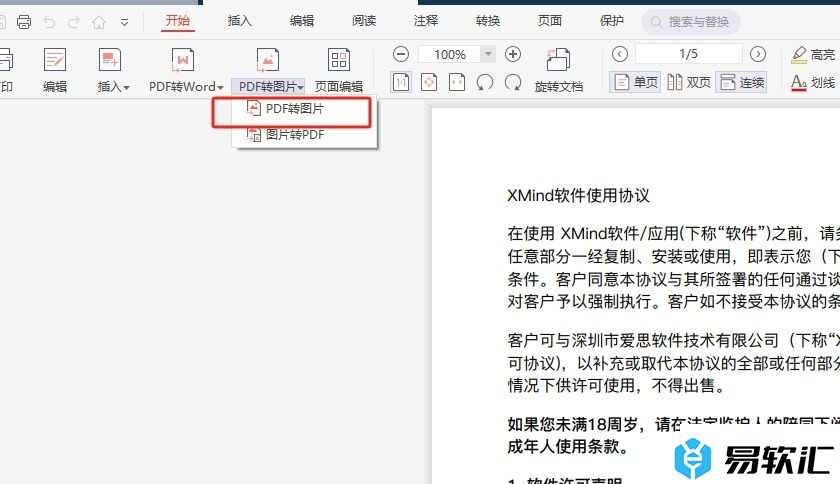Open the 阅读 tab
The height and width of the screenshot is (484, 840).
[364, 21]
